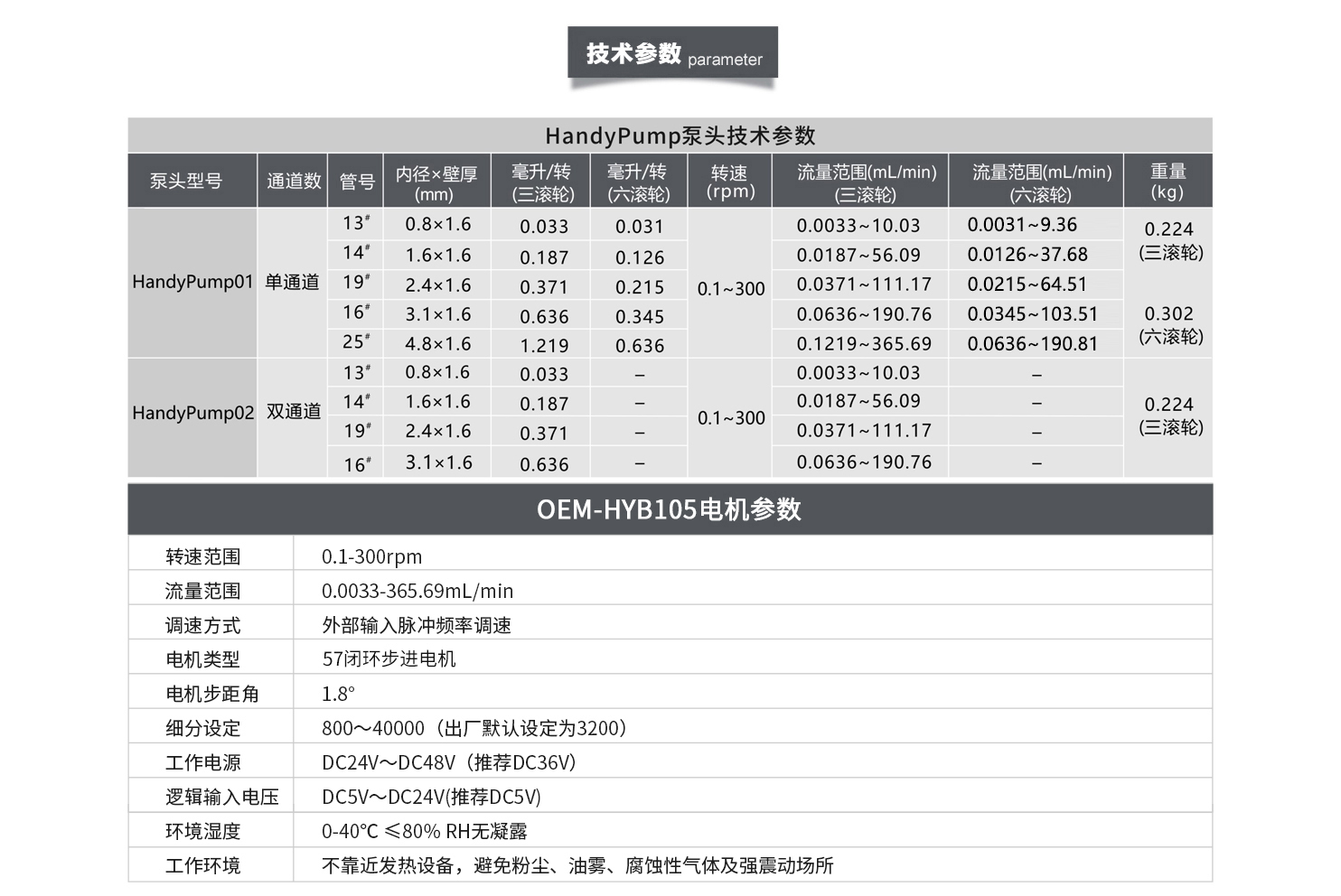
Task: Click the 单通道 channel cell
Action: click(292, 282)
